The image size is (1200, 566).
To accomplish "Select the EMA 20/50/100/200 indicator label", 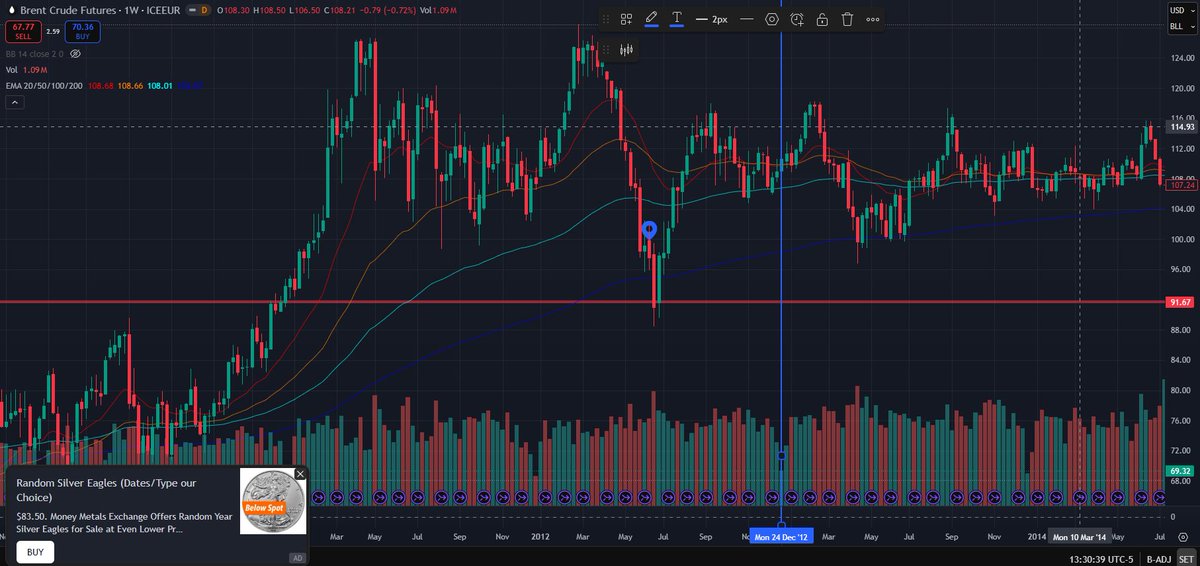I will click(x=45, y=86).
